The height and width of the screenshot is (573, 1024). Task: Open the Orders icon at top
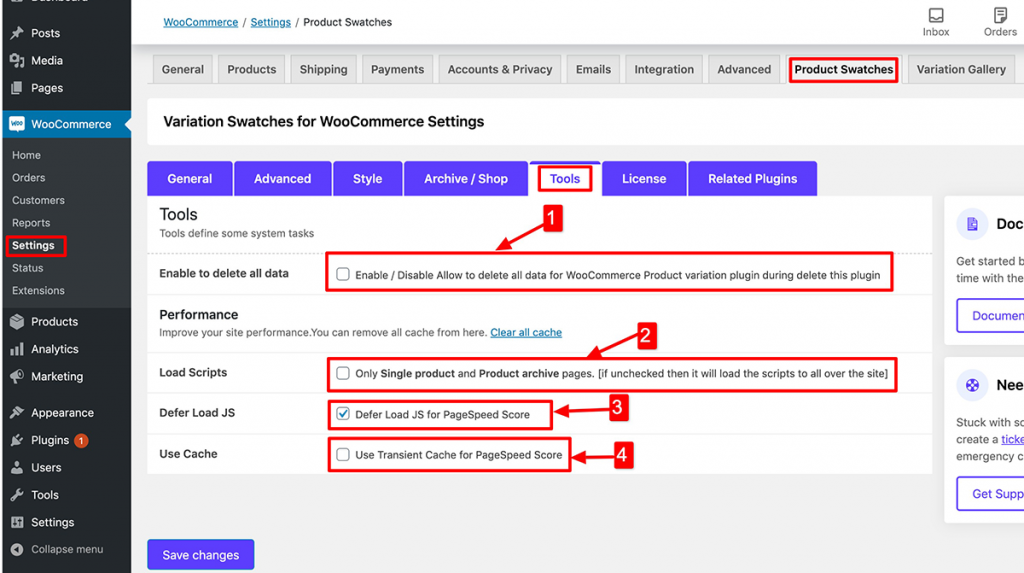coord(1000,15)
